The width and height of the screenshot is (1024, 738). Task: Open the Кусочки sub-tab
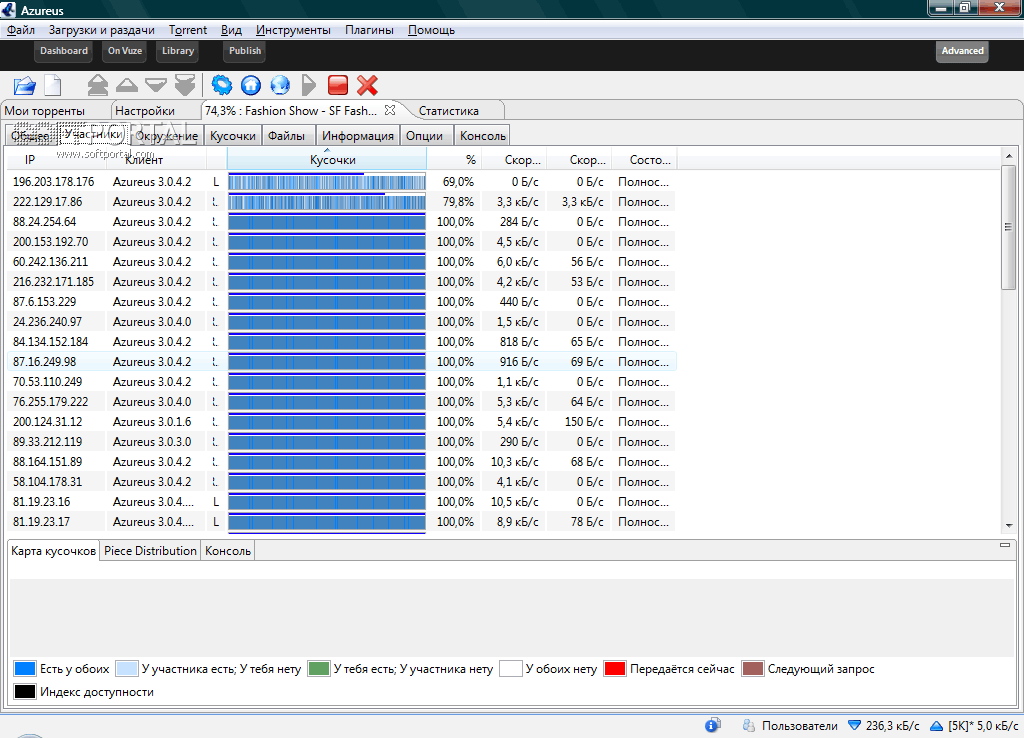tap(232, 136)
